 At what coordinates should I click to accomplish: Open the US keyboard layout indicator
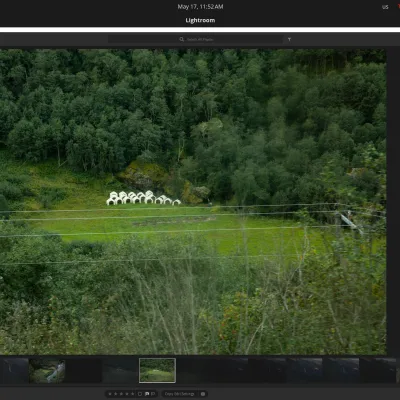click(385, 7)
